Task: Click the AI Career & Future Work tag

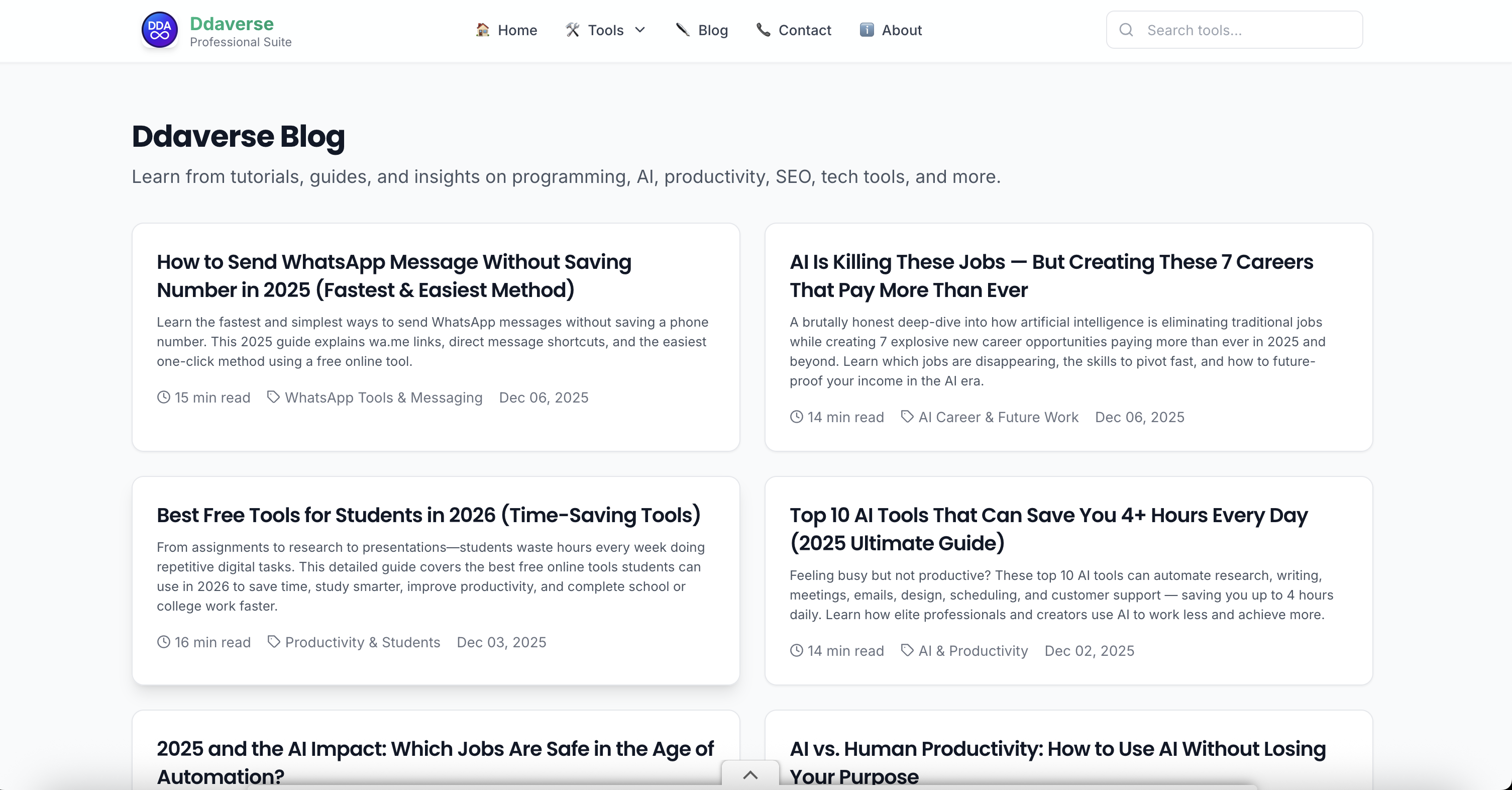Action: [x=998, y=417]
